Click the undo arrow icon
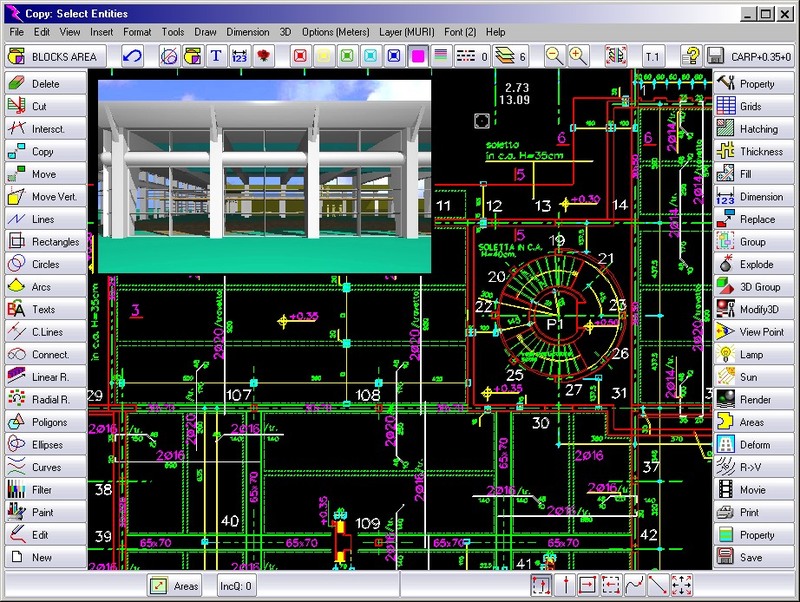800x602 pixels. (133, 56)
